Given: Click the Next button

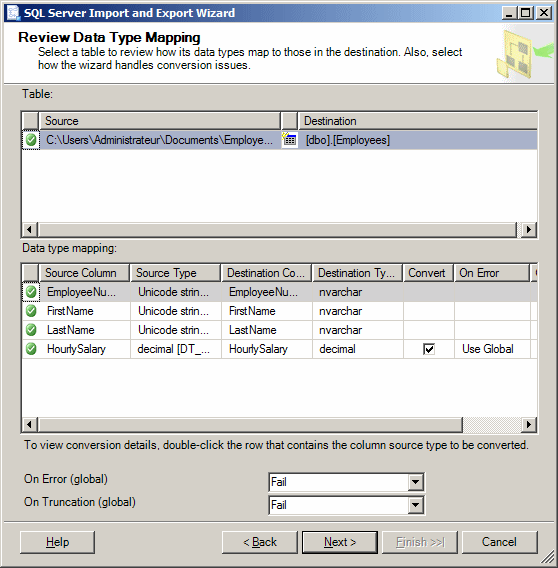Looking at the screenshot, I should coord(340,542).
